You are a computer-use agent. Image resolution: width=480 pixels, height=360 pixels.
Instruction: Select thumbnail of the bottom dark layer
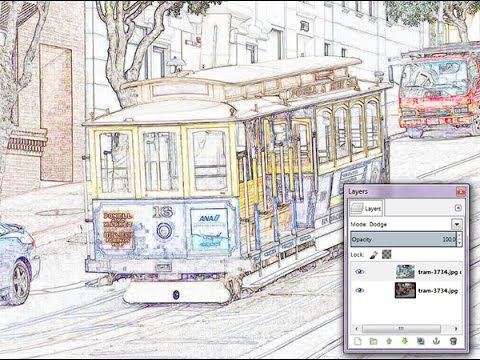point(405,291)
